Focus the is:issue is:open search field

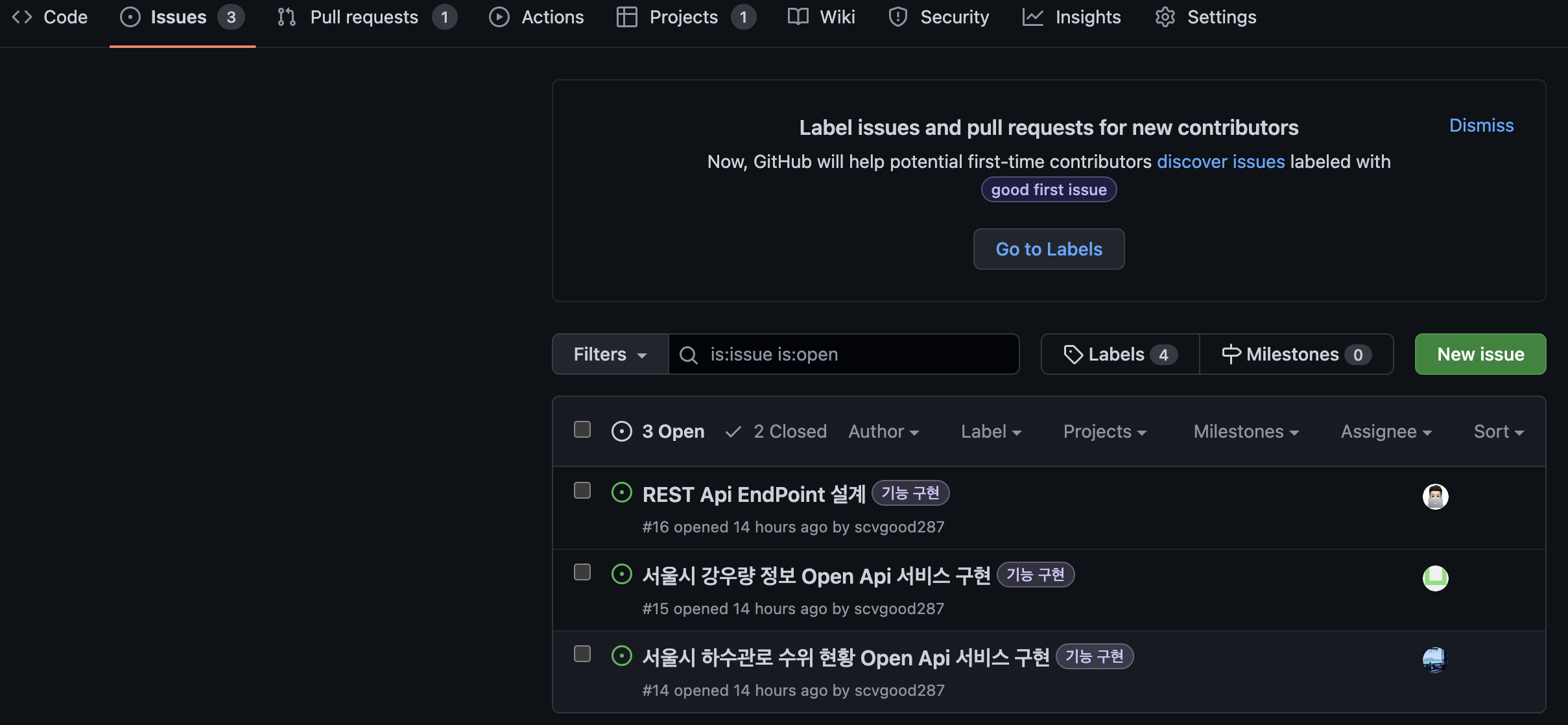click(x=844, y=354)
